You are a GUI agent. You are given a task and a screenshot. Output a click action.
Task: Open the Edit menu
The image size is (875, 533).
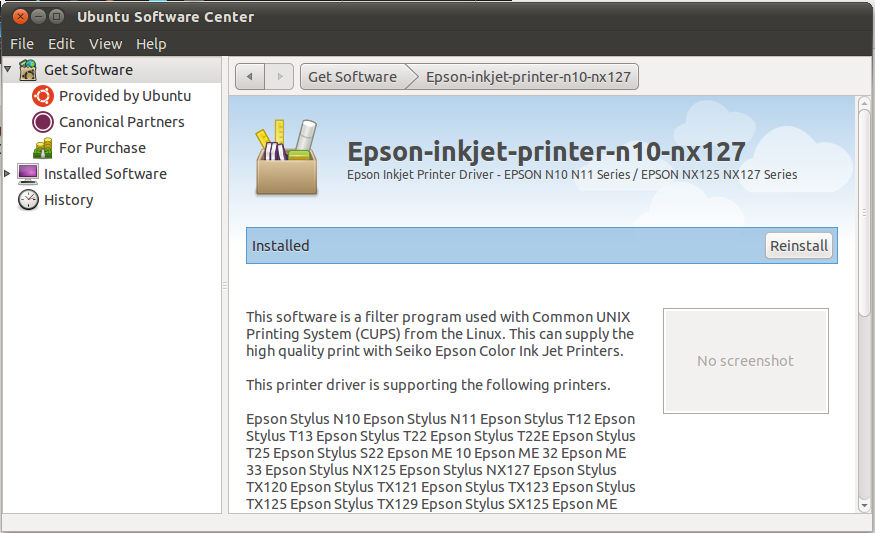click(x=61, y=44)
